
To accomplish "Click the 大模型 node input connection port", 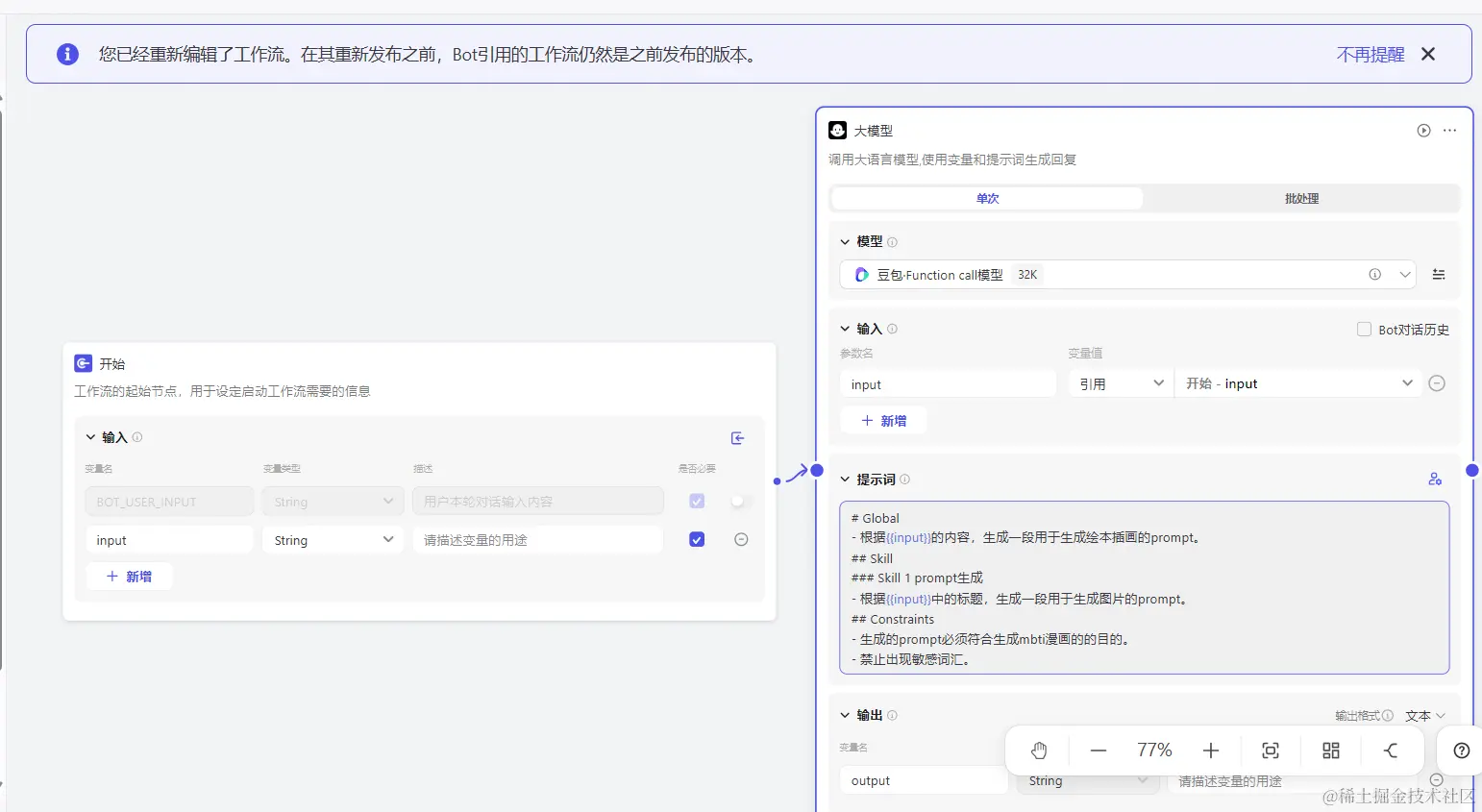I will (817, 470).
